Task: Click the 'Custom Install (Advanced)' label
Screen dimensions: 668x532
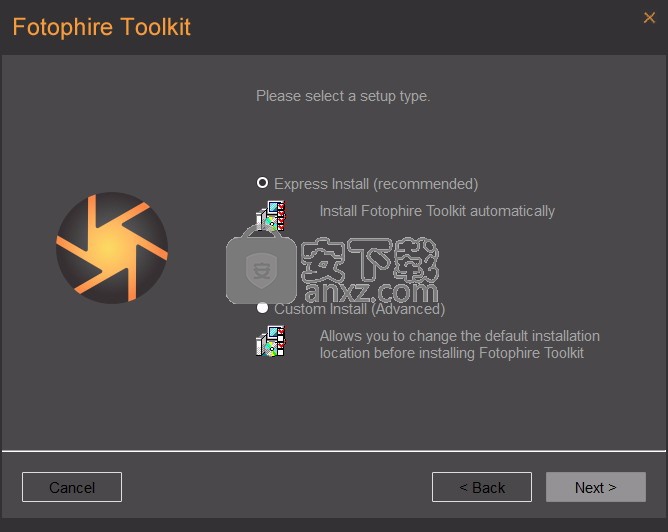Action: [x=360, y=309]
